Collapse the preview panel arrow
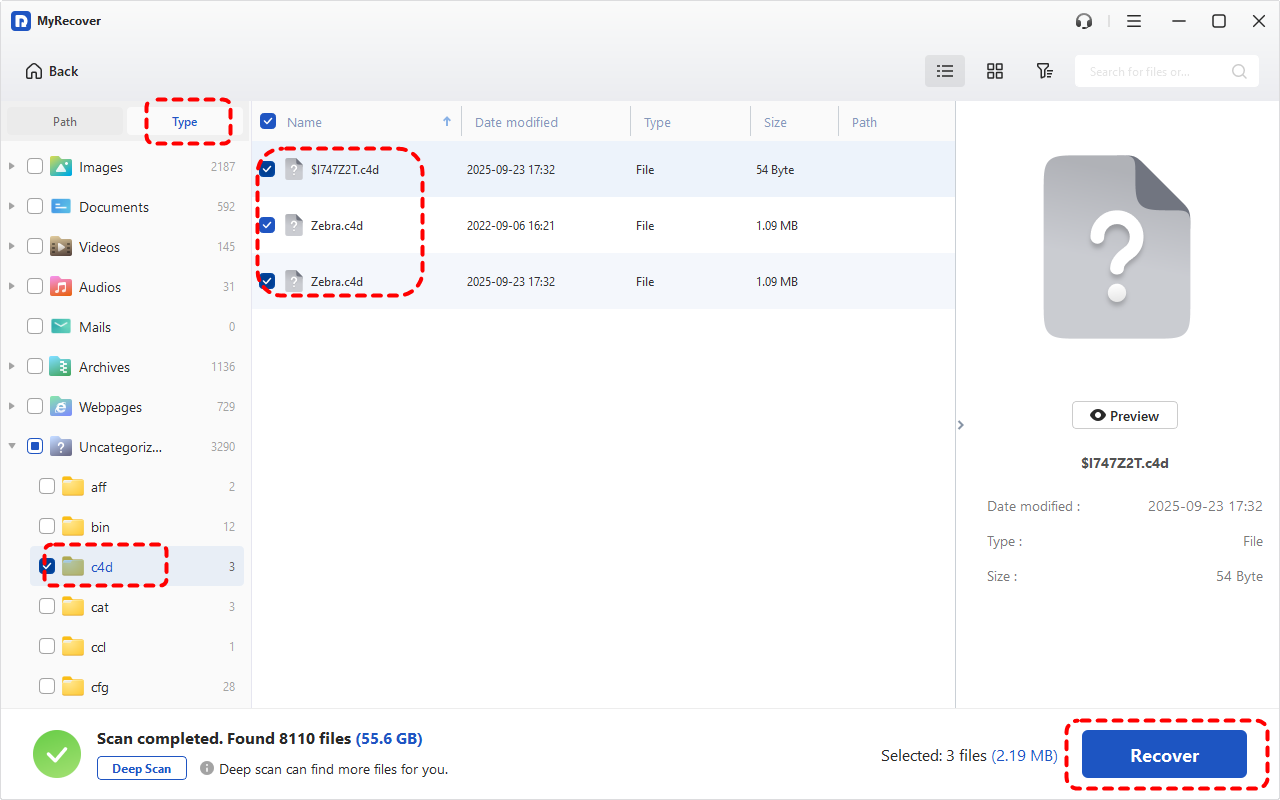Image resolution: width=1280 pixels, height=800 pixels. tap(960, 425)
